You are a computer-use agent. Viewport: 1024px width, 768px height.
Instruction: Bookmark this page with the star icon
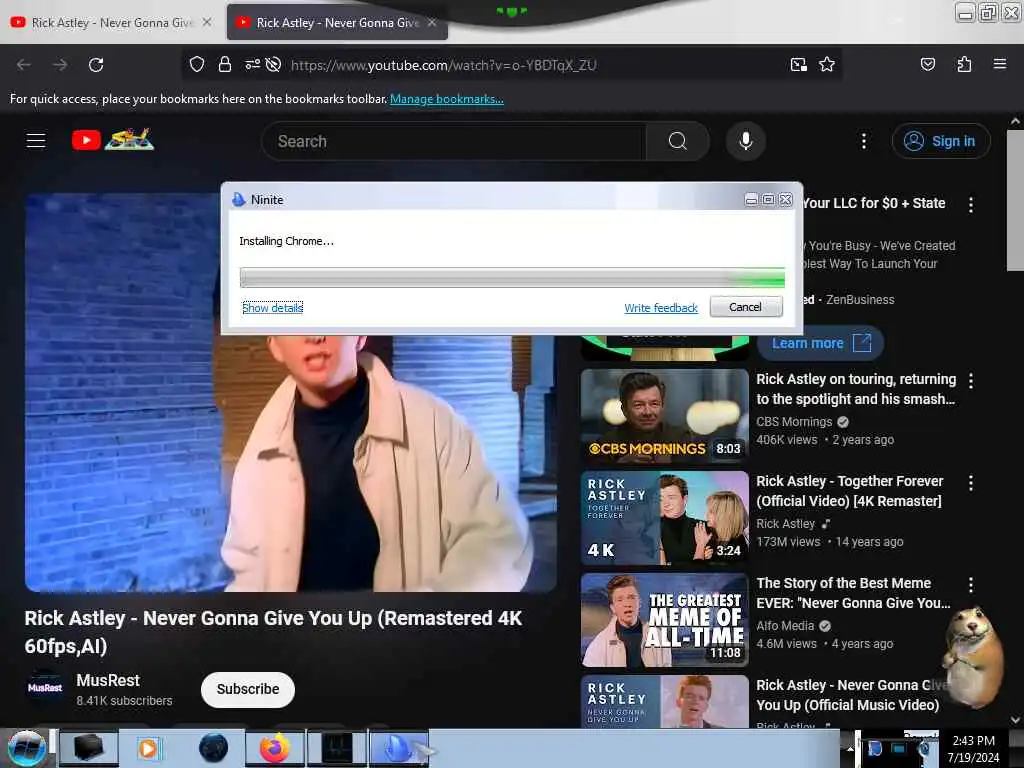tap(827, 64)
